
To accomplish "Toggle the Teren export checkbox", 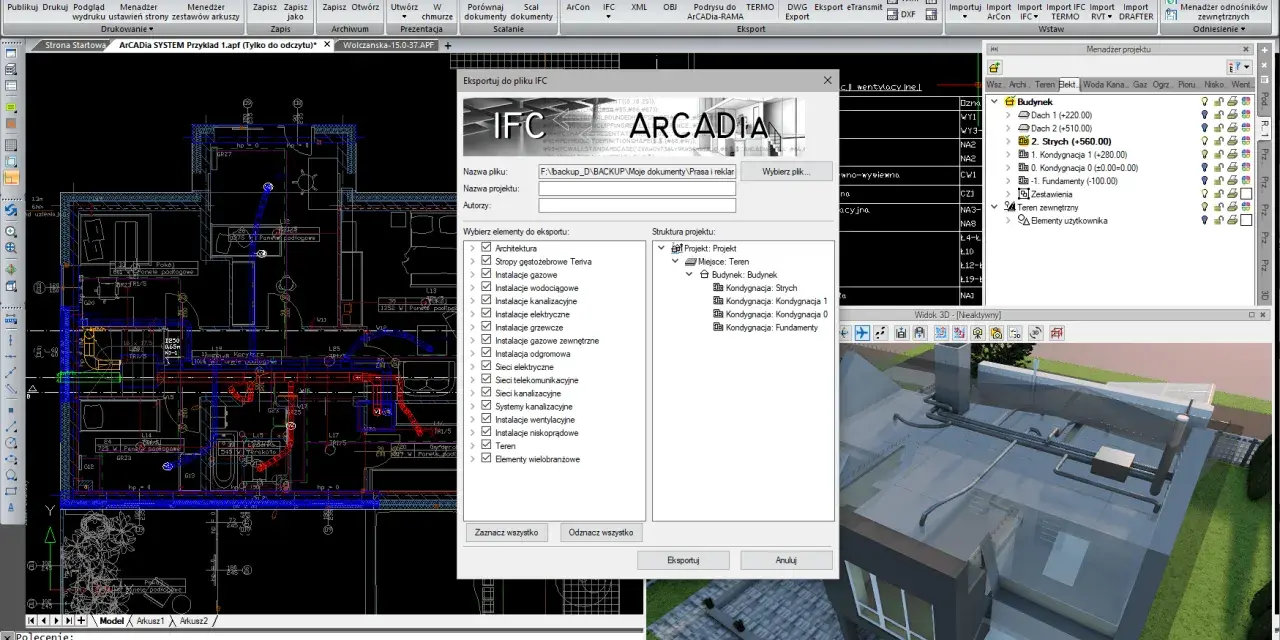I will (486, 445).
